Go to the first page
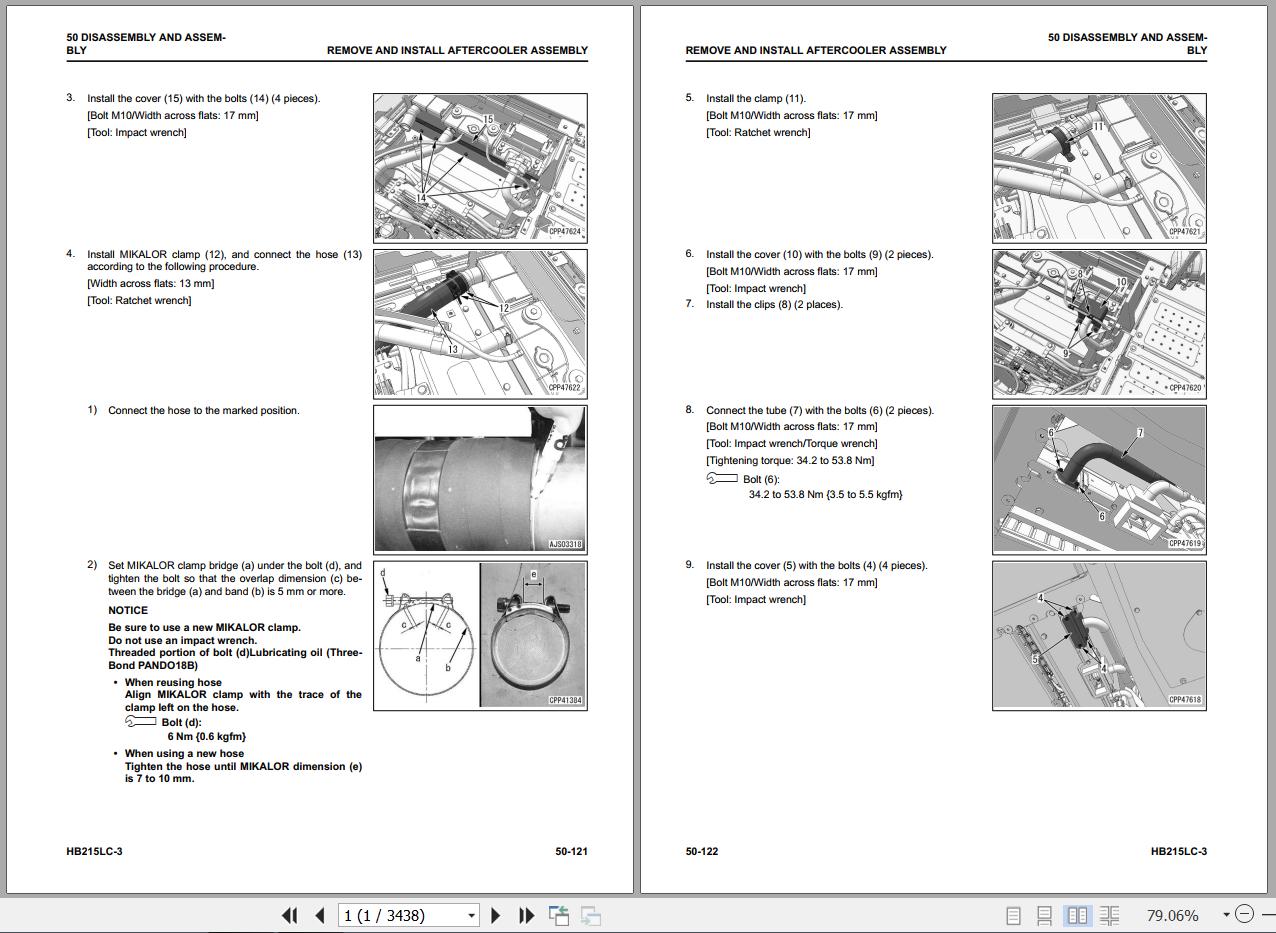Image resolution: width=1276 pixels, height=933 pixels. [290, 915]
